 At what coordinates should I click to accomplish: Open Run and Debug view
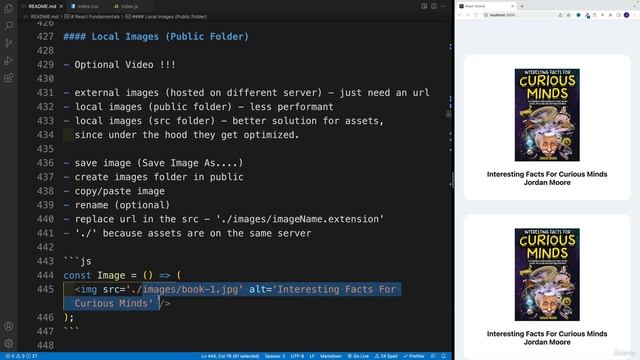pos(8,60)
